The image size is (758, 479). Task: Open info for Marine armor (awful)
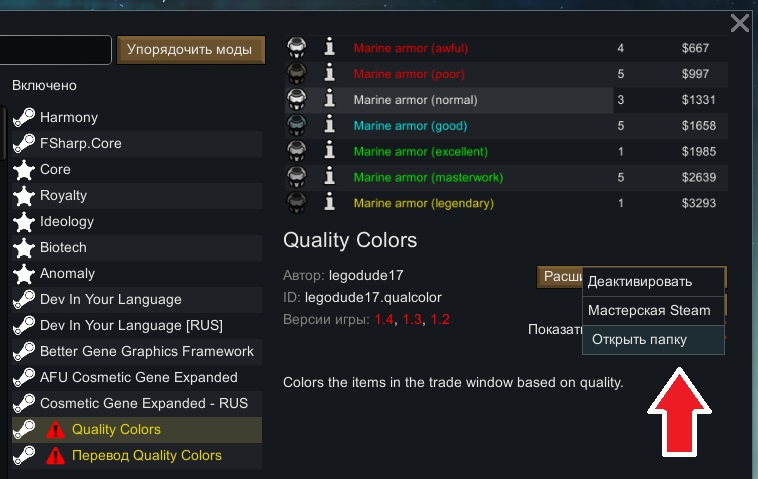[x=329, y=48]
